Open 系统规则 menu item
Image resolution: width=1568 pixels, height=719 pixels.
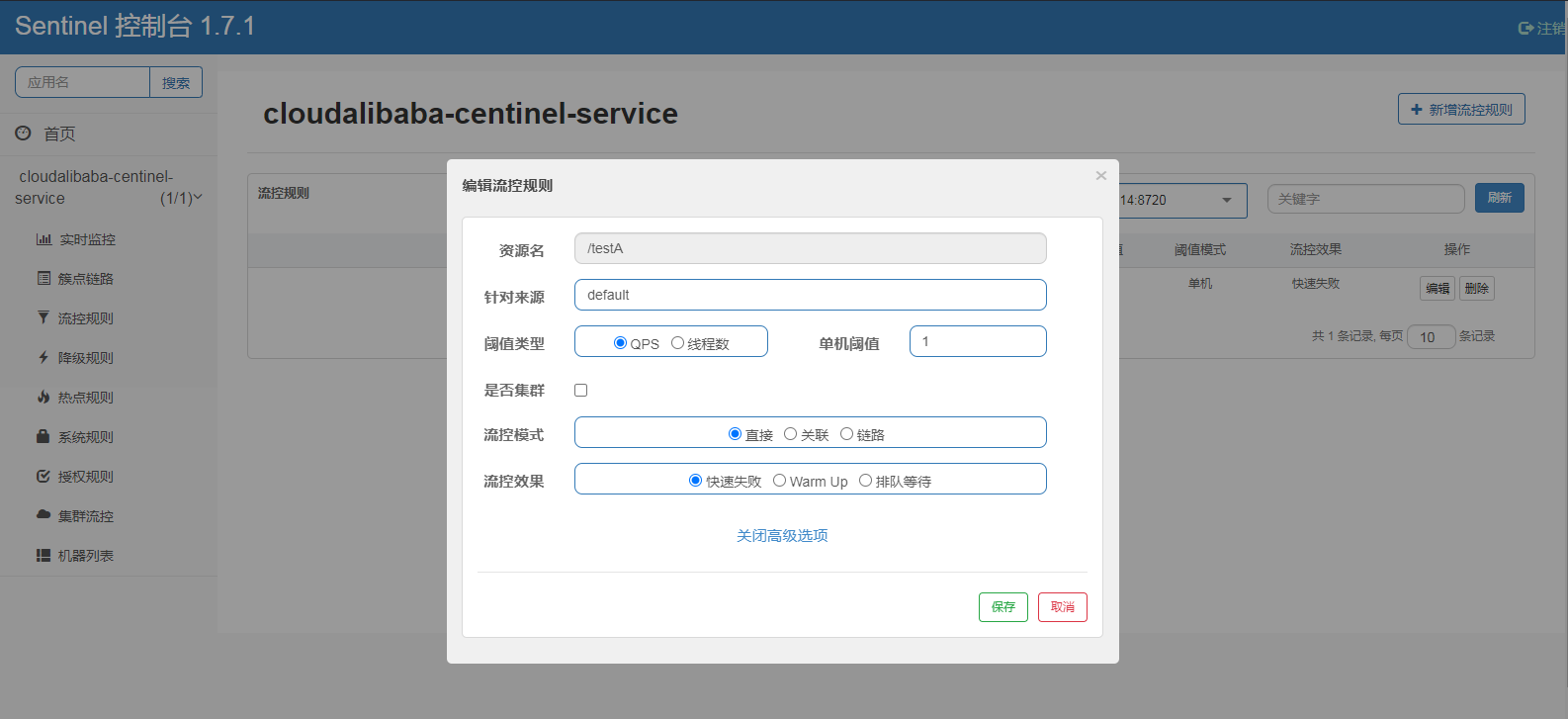pyautogui.click(x=86, y=437)
